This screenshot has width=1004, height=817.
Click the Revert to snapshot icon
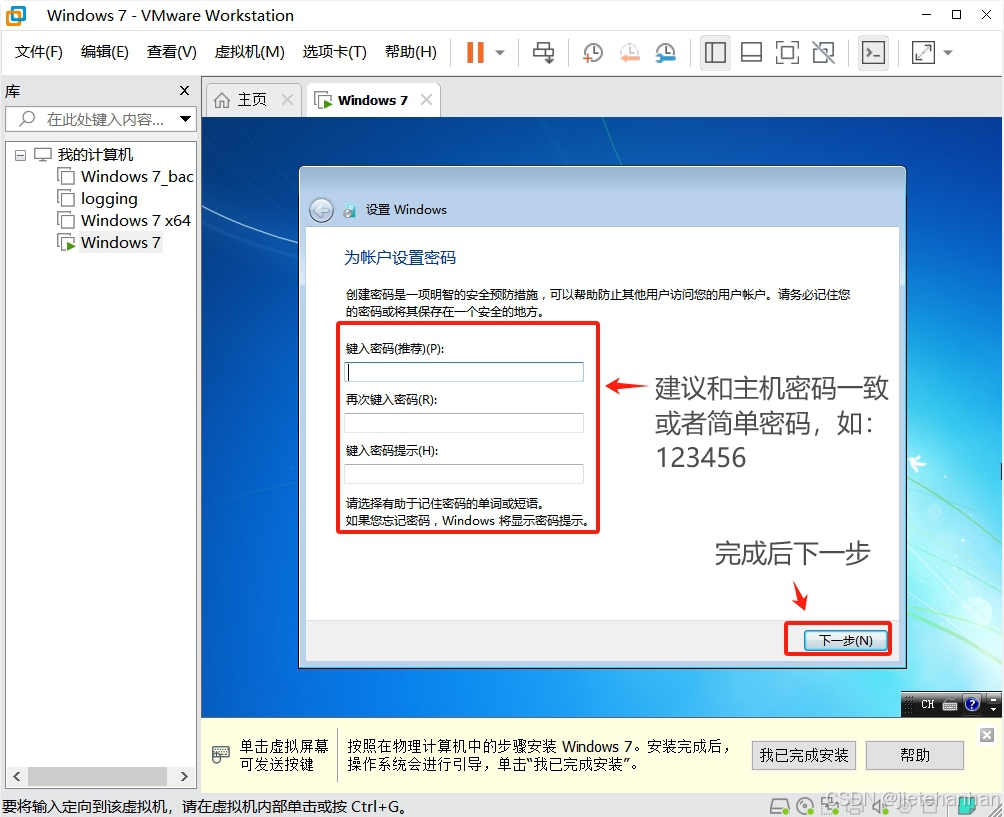pyautogui.click(x=629, y=53)
